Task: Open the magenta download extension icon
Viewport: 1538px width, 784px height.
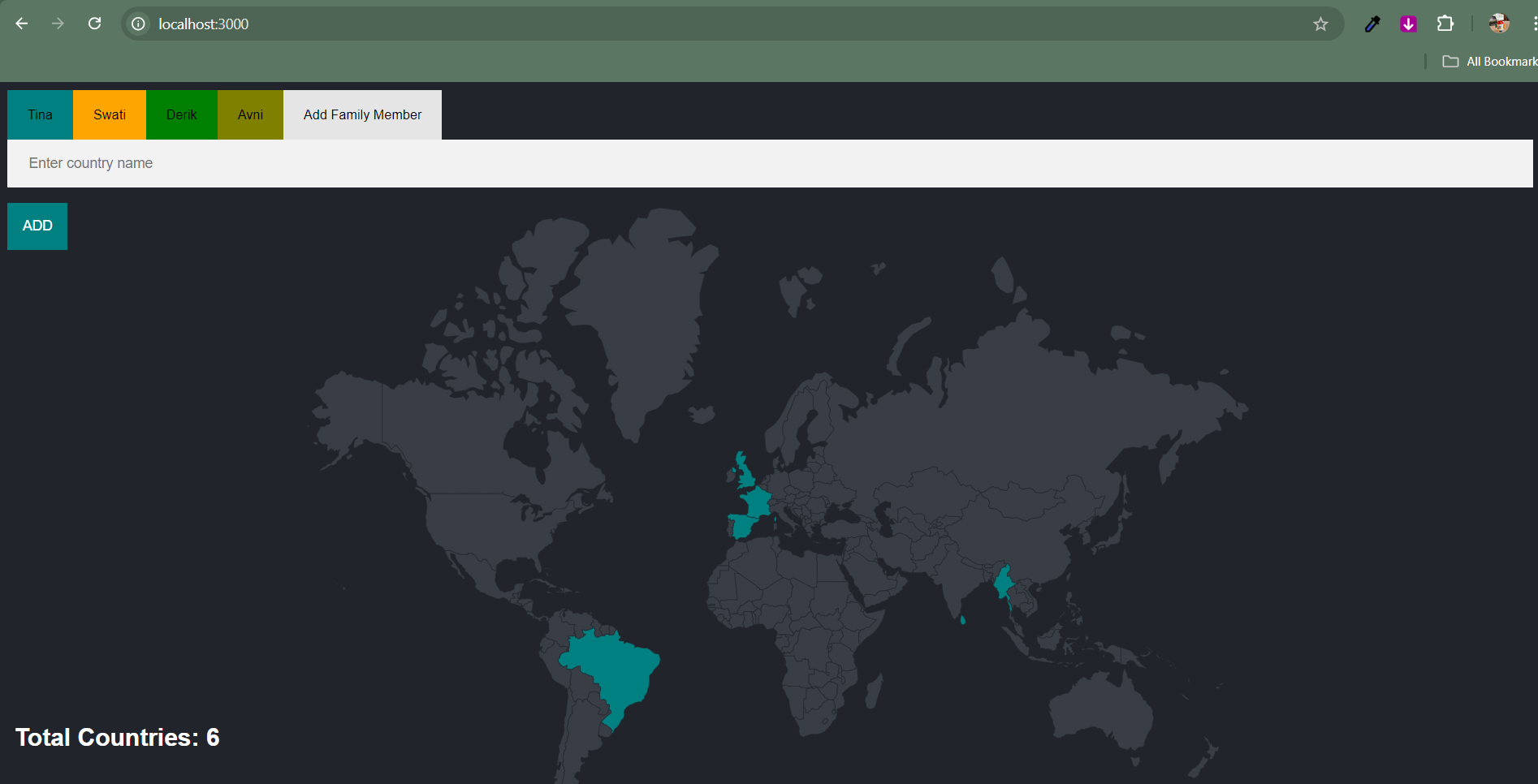Action: click(x=1409, y=24)
